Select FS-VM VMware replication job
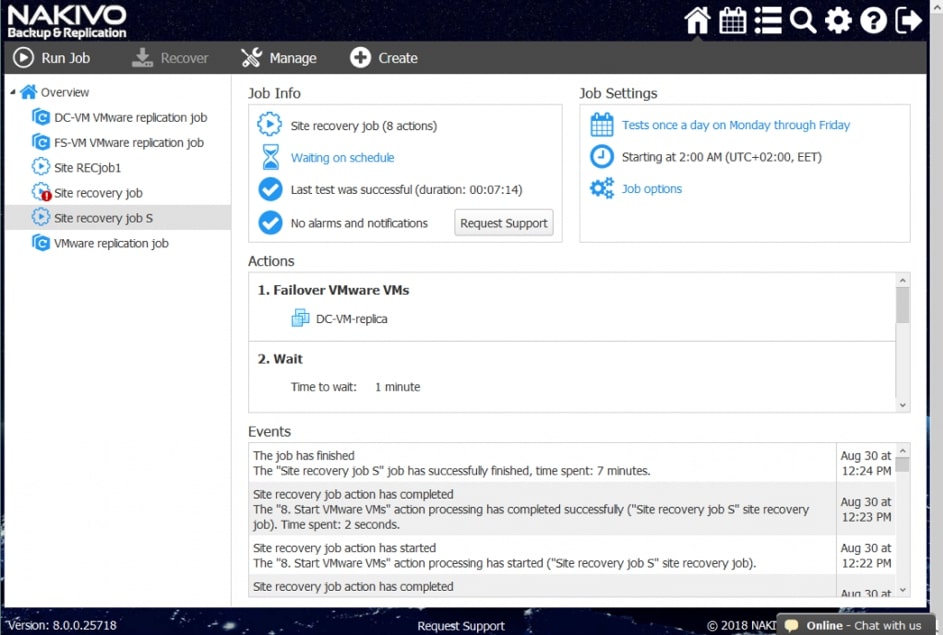The image size is (943, 635). tap(128, 143)
